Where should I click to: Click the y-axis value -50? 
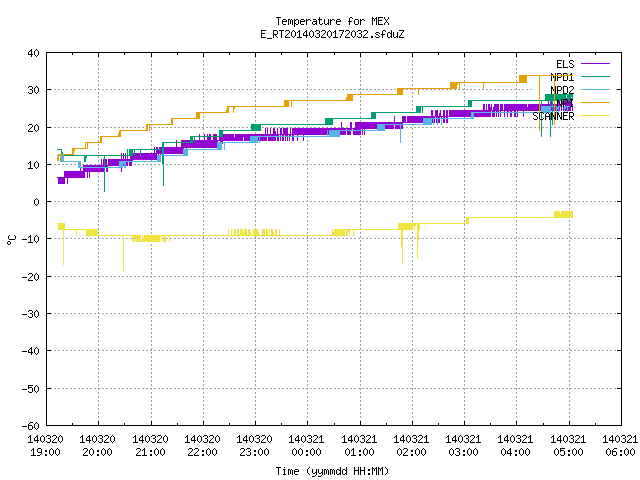(x=31, y=389)
